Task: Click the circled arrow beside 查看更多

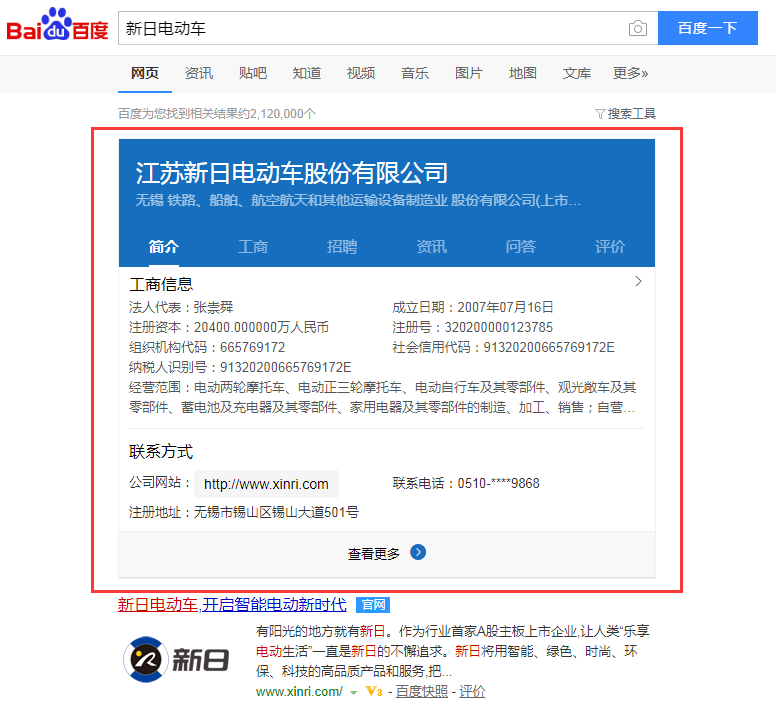Action: coord(418,552)
